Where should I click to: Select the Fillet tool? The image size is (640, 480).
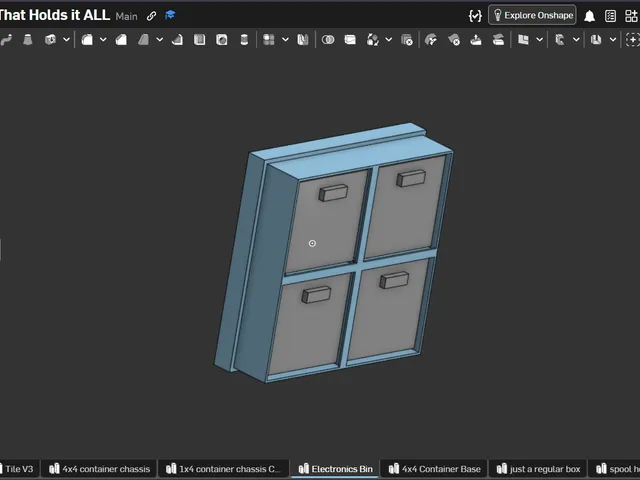87,40
